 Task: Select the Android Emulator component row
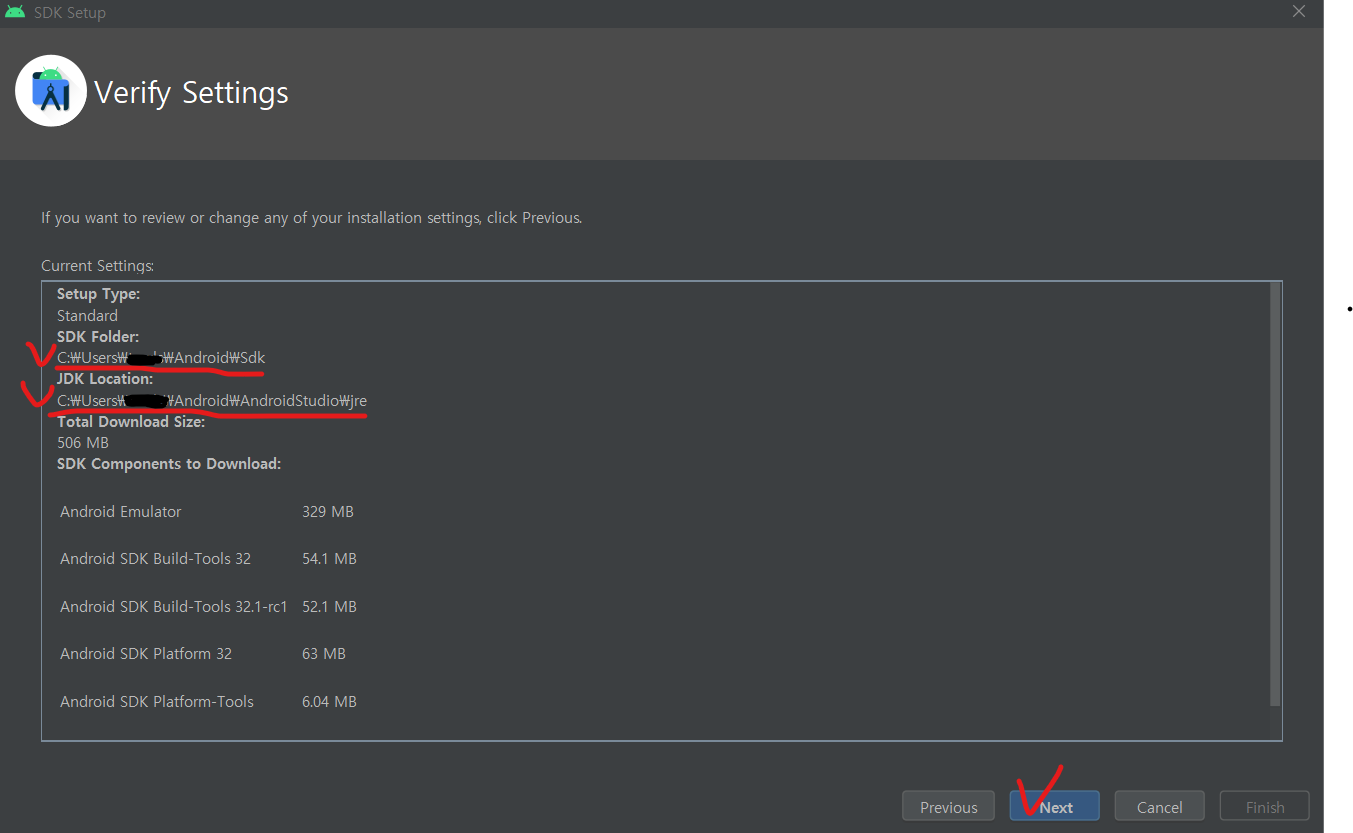click(207, 511)
